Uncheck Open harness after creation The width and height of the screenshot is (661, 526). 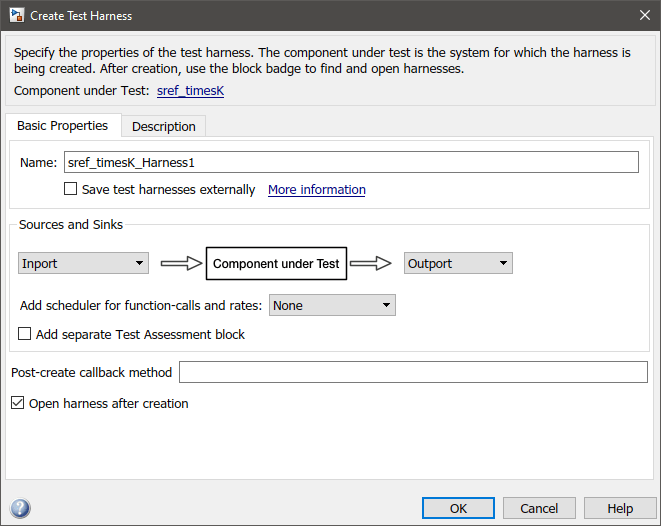point(17,403)
